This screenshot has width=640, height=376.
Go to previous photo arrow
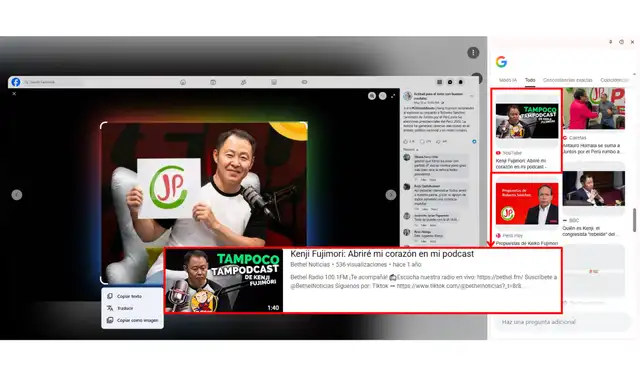(x=17, y=195)
